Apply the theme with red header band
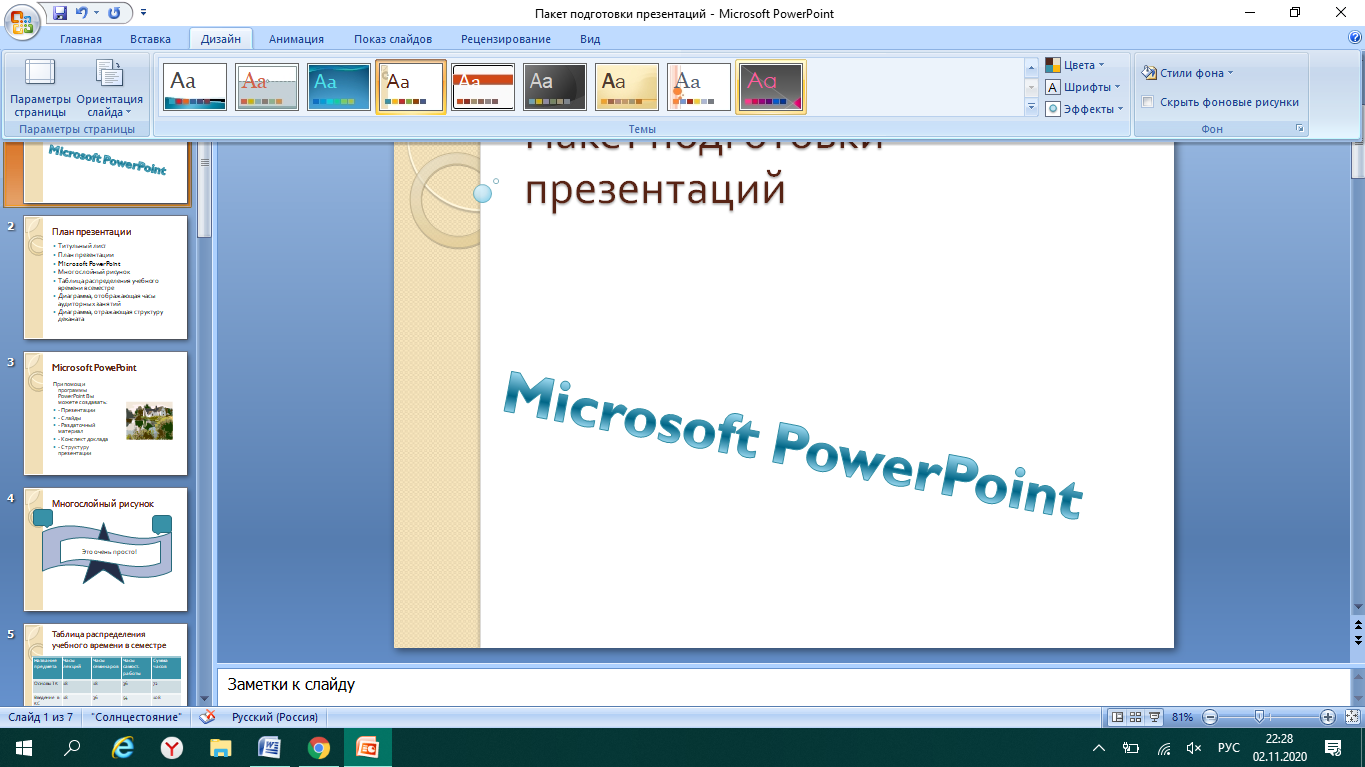1365x767 pixels. click(483, 87)
